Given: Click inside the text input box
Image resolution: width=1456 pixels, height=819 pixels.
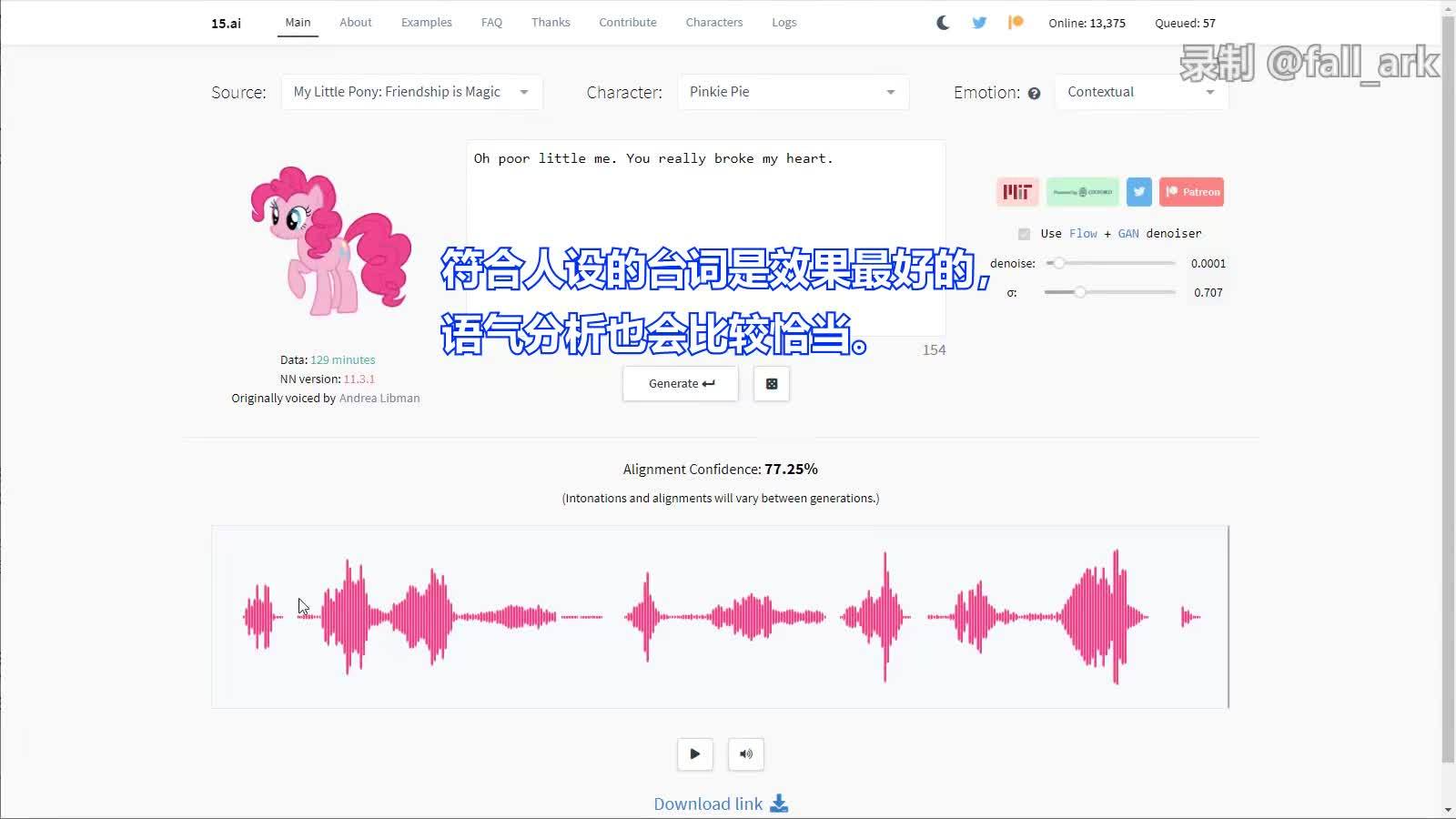Looking at the screenshot, I should click(706, 238).
